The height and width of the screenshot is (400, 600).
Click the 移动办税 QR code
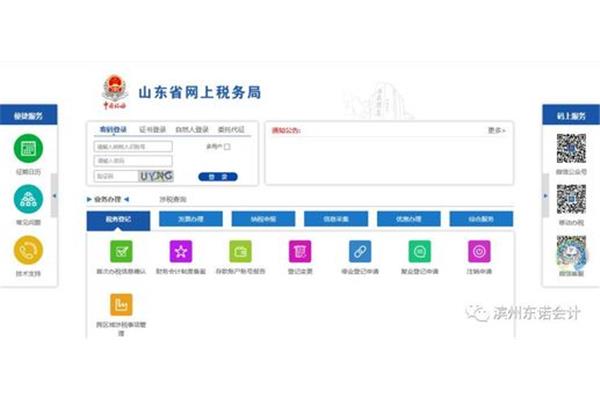coord(571,199)
